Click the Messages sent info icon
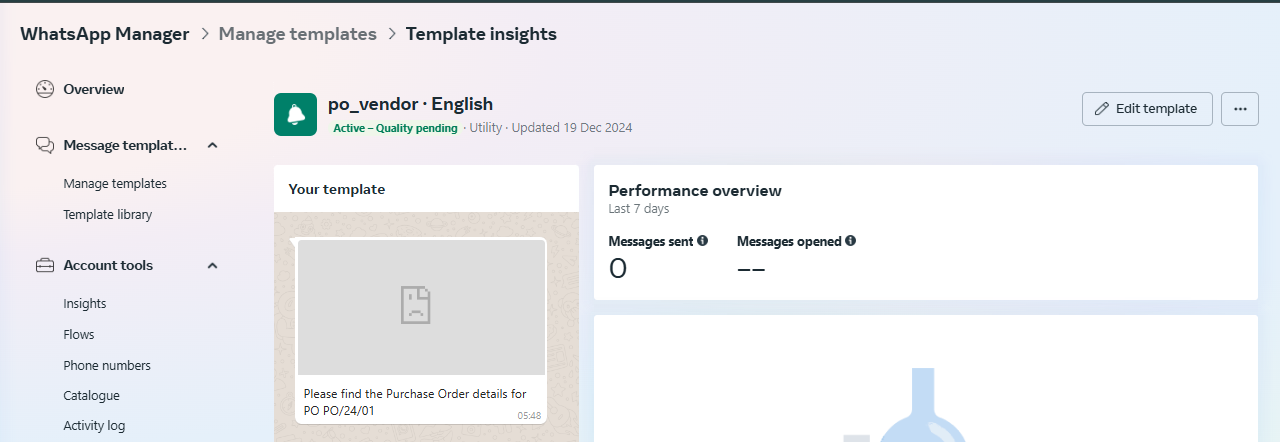1280x442 pixels. [x=702, y=241]
